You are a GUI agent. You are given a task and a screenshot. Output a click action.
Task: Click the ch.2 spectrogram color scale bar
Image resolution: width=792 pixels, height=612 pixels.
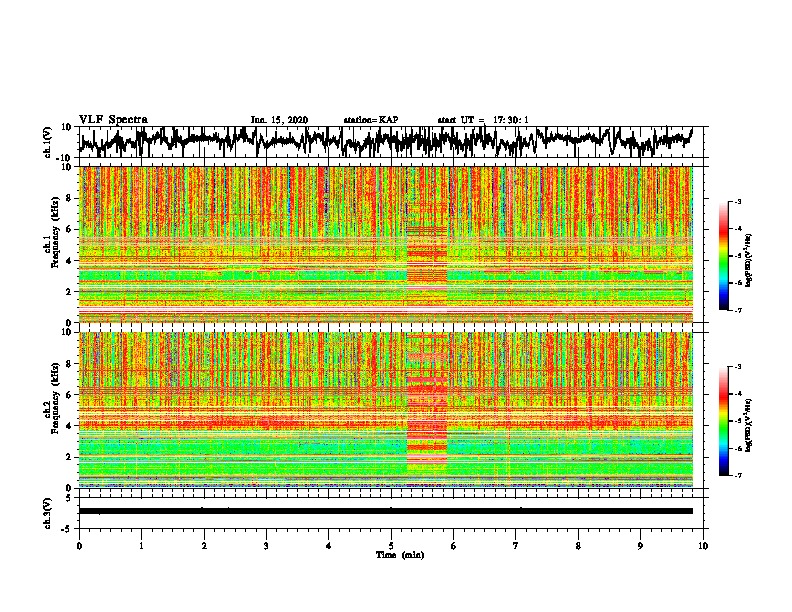pyautogui.click(x=723, y=421)
